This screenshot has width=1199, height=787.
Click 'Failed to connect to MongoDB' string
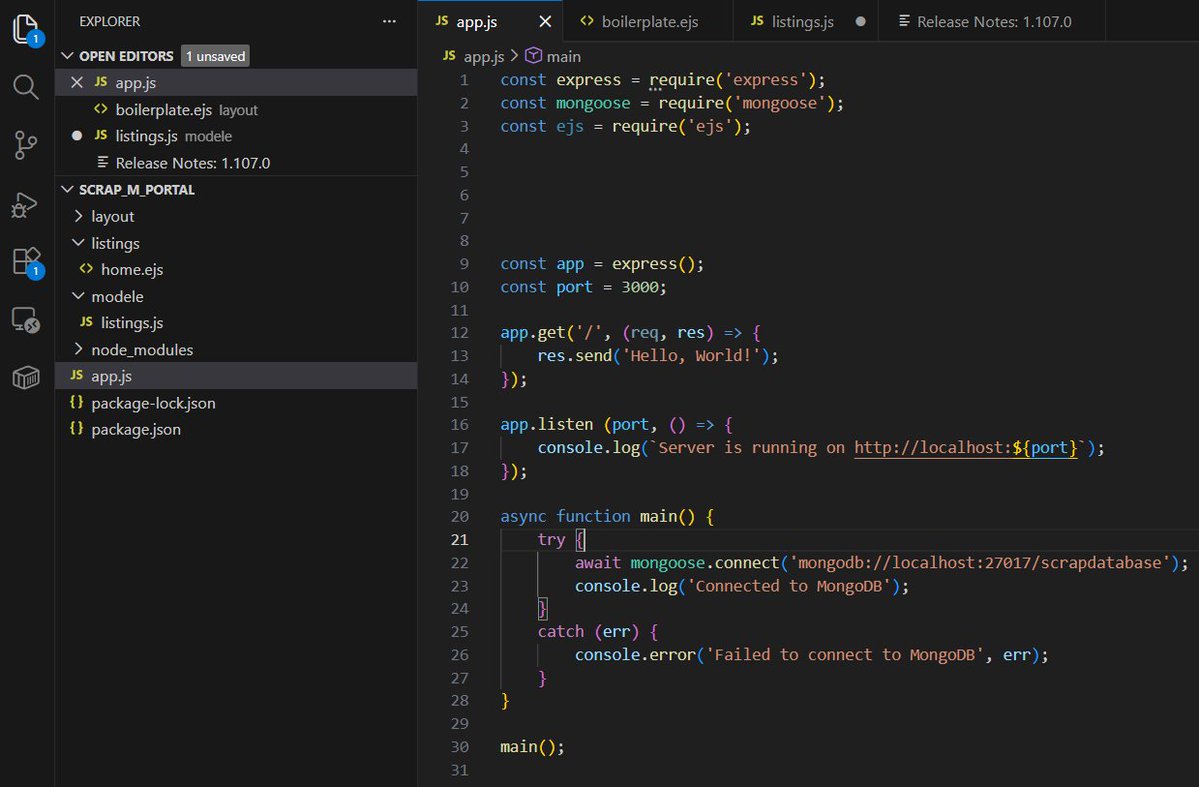point(845,655)
